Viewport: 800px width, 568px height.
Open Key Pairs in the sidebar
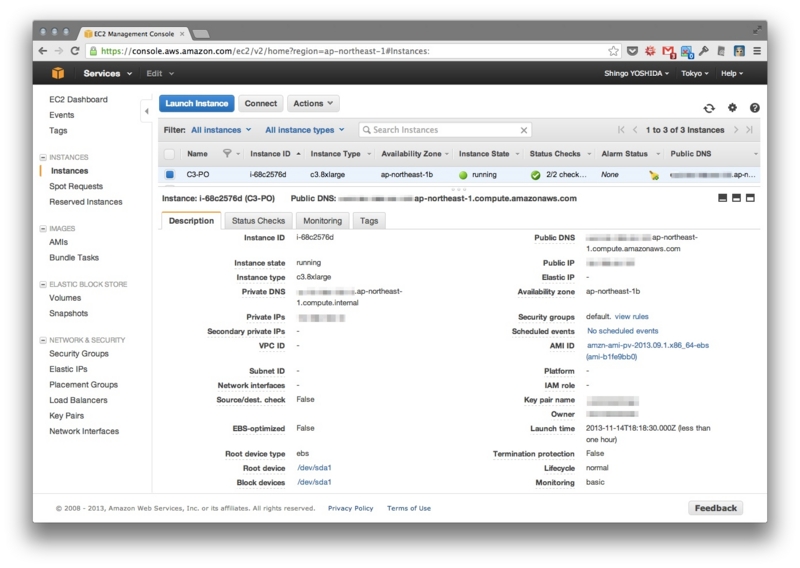coord(66,415)
